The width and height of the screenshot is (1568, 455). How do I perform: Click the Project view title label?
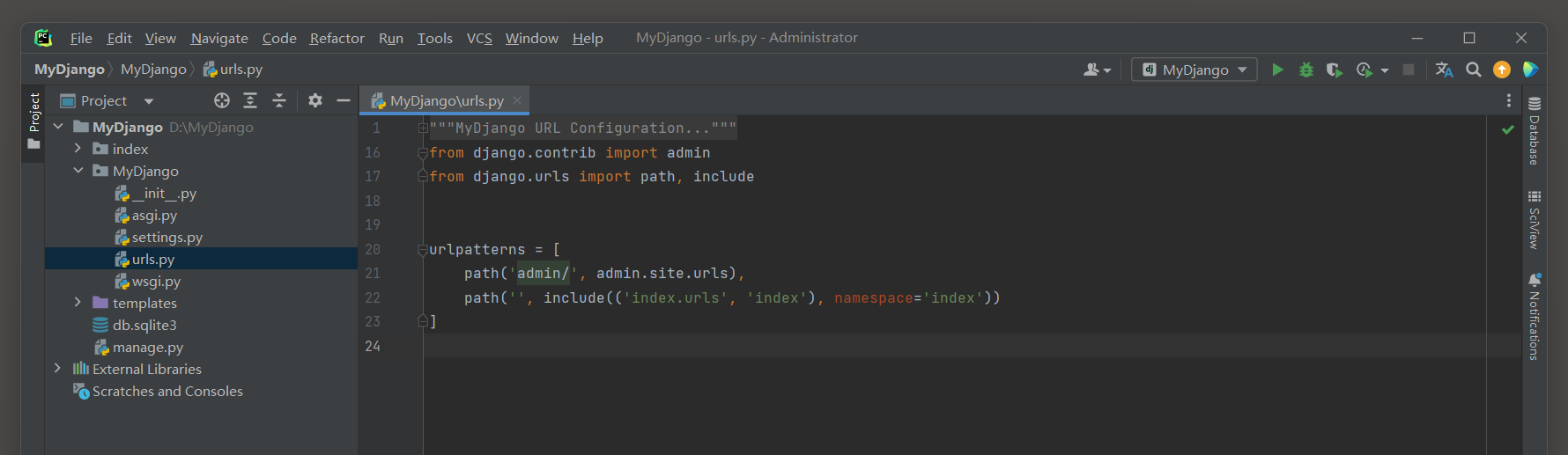104,100
